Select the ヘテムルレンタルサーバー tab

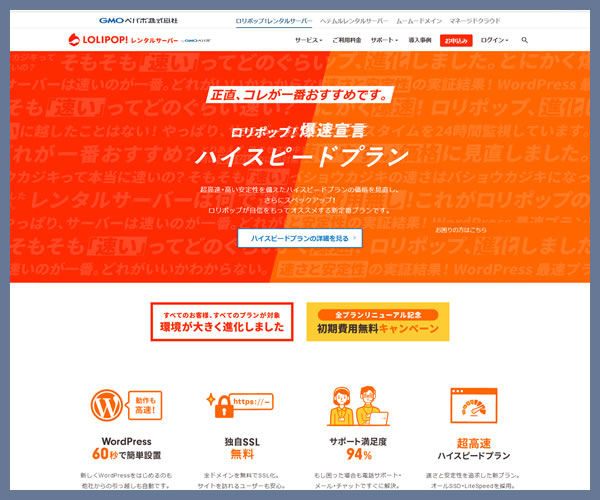point(354,21)
